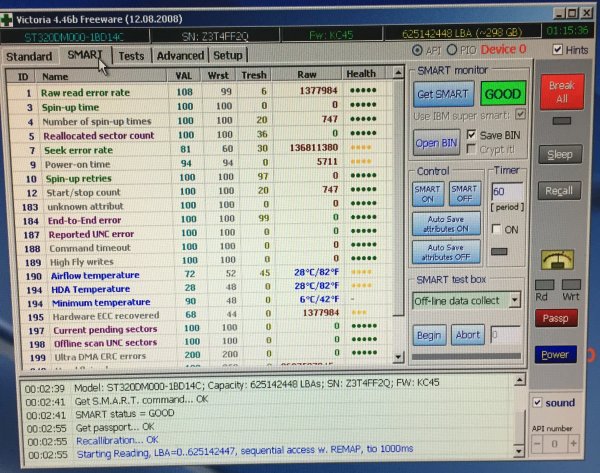This screenshot has width=600, height=473.
Task: Click the Rd indicator box
Action: [x=545, y=284]
